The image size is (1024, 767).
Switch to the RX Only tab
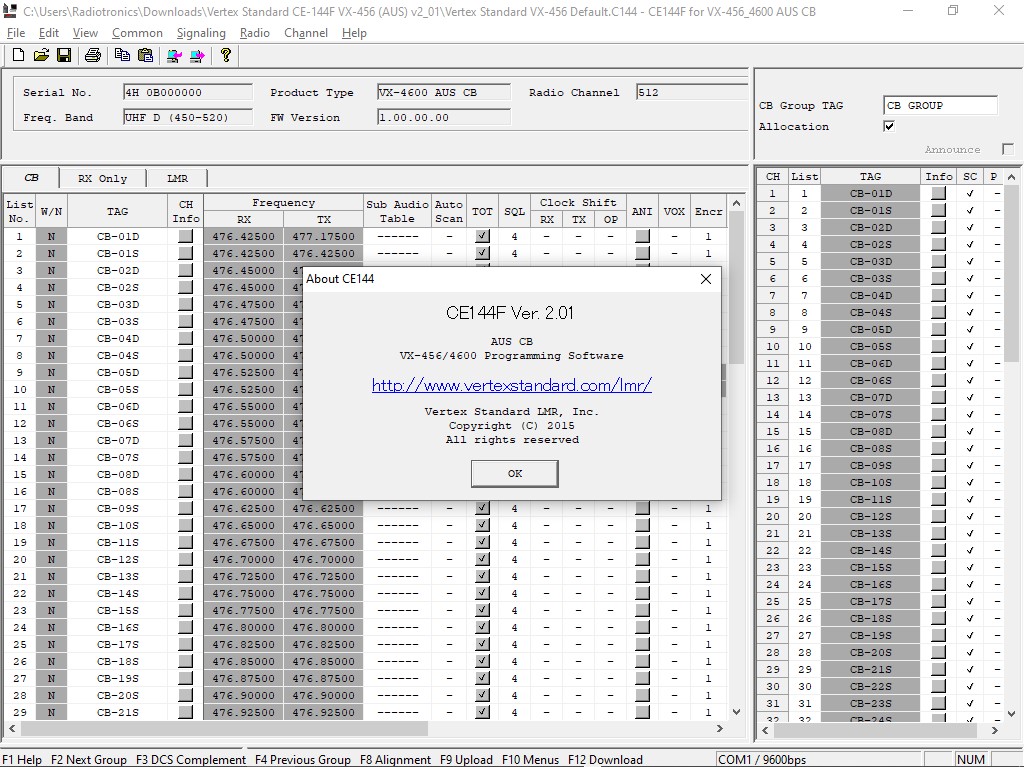coord(103,178)
